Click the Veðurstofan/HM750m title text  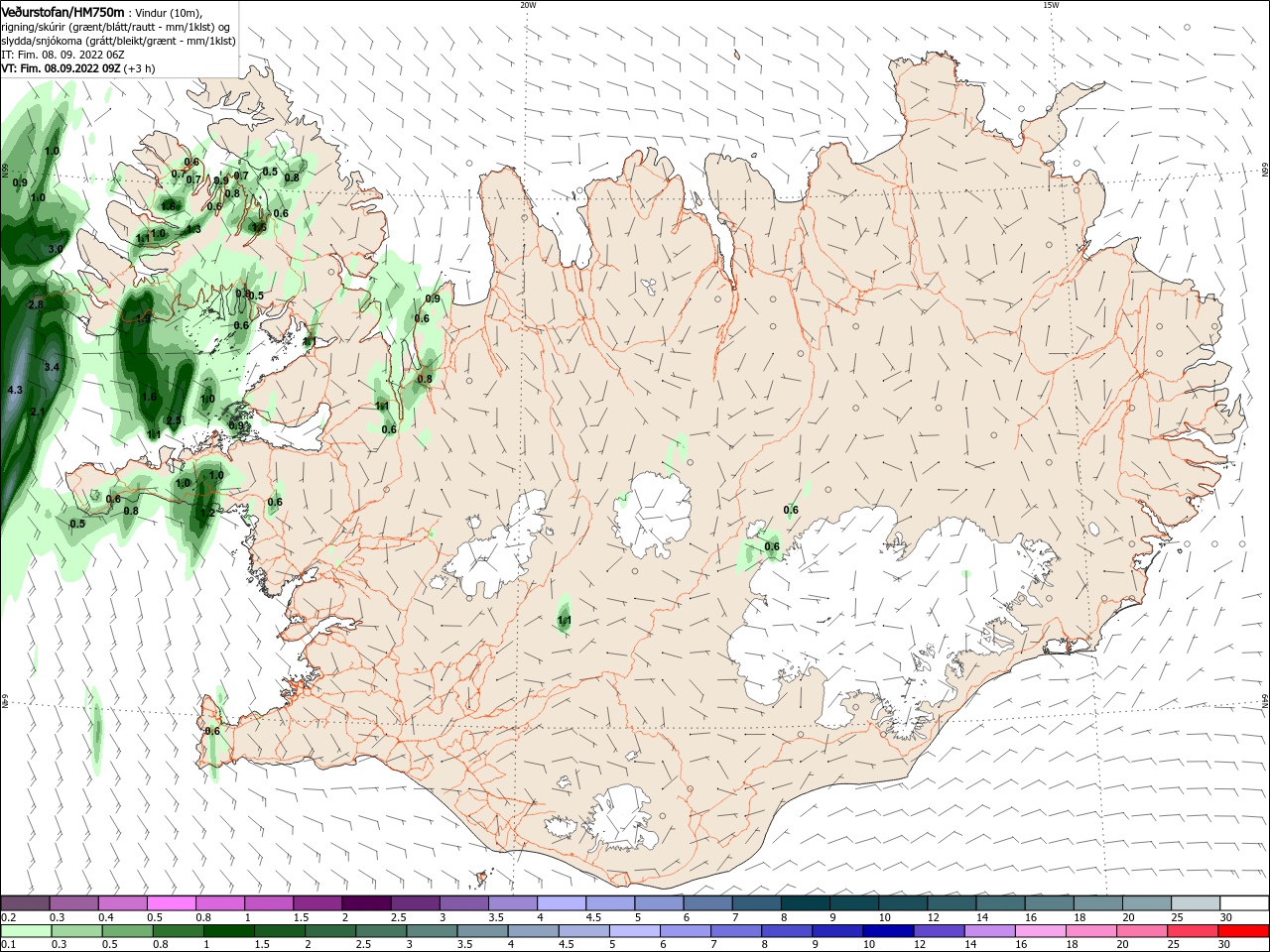[x=63, y=11]
